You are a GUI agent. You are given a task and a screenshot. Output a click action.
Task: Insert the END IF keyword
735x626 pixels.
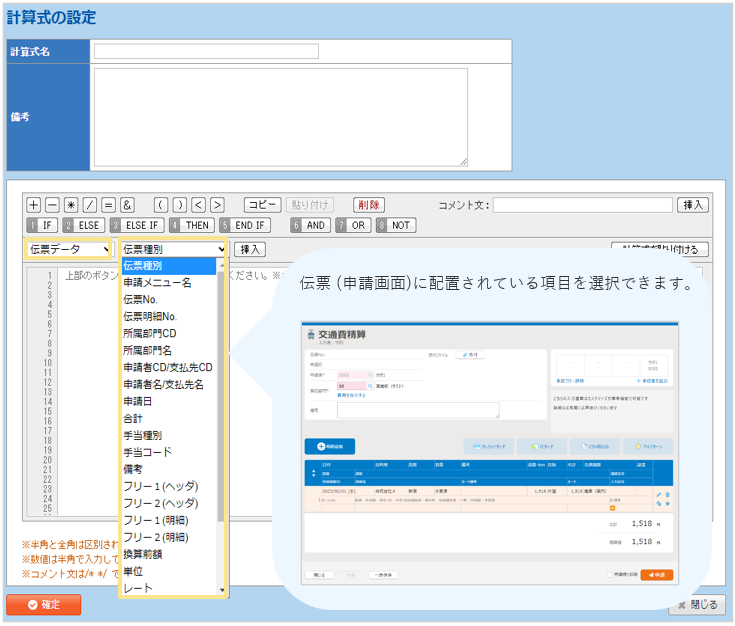click(x=244, y=226)
